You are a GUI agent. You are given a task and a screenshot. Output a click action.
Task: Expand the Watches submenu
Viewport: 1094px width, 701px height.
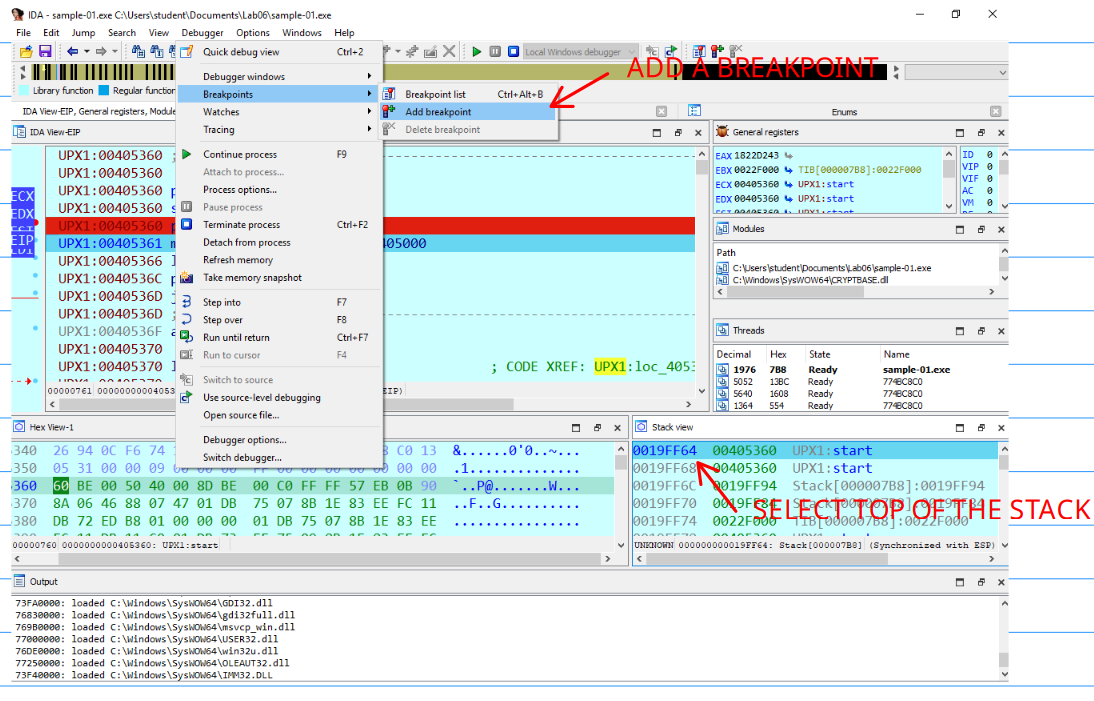[279, 112]
